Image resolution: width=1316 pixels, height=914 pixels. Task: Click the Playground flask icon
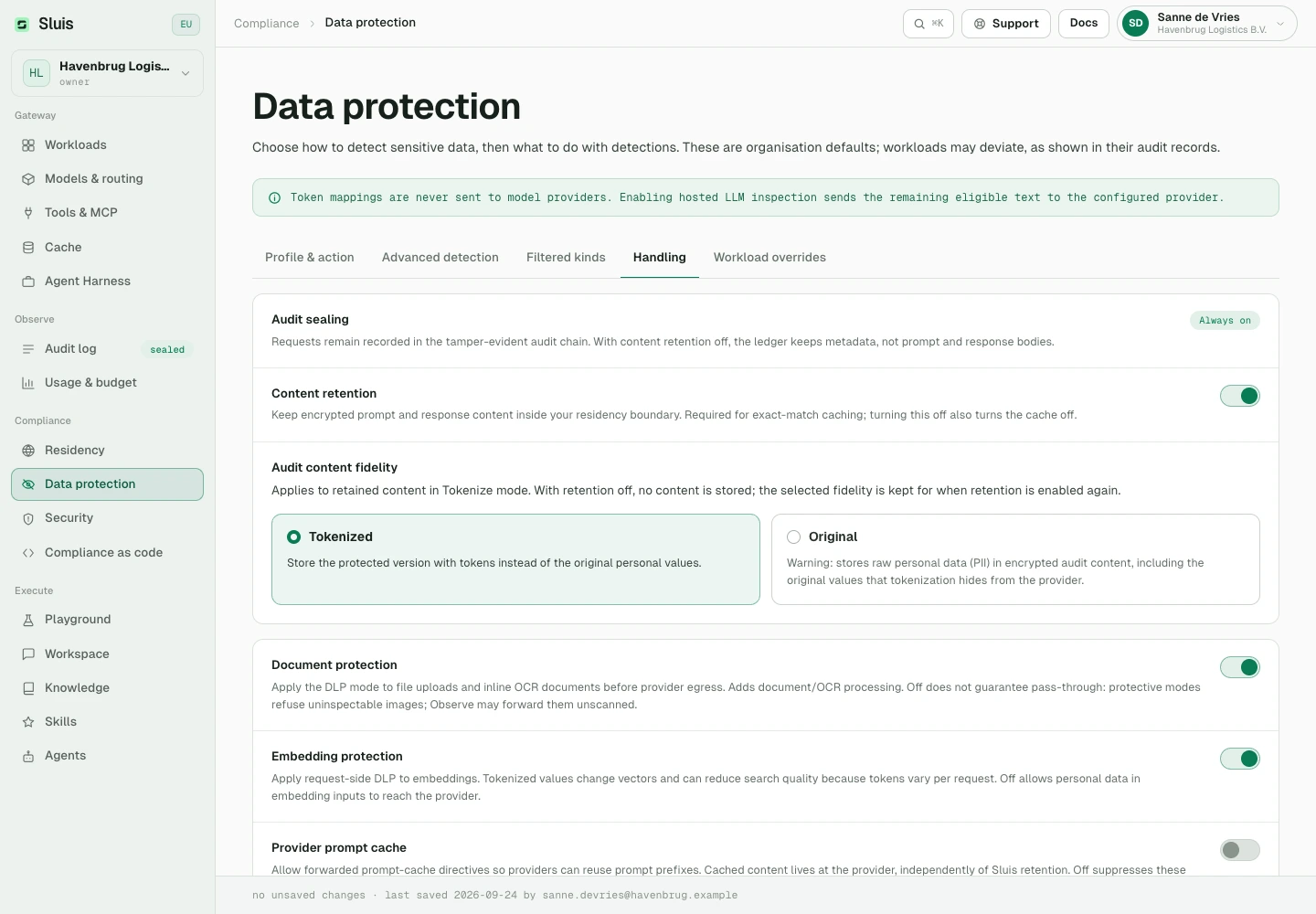[28, 620]
